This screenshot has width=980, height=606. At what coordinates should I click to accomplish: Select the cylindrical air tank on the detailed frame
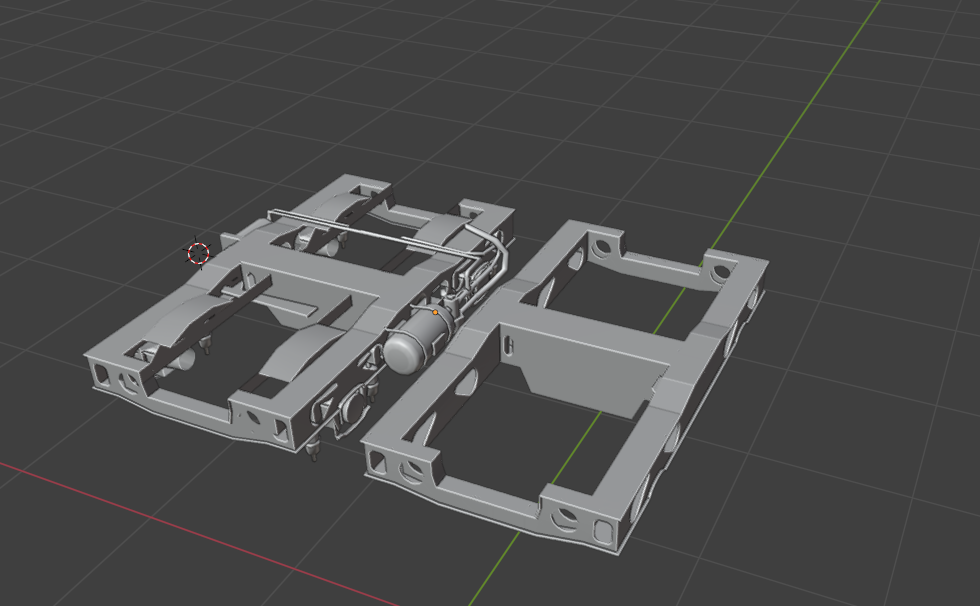[x=417, y=341]
